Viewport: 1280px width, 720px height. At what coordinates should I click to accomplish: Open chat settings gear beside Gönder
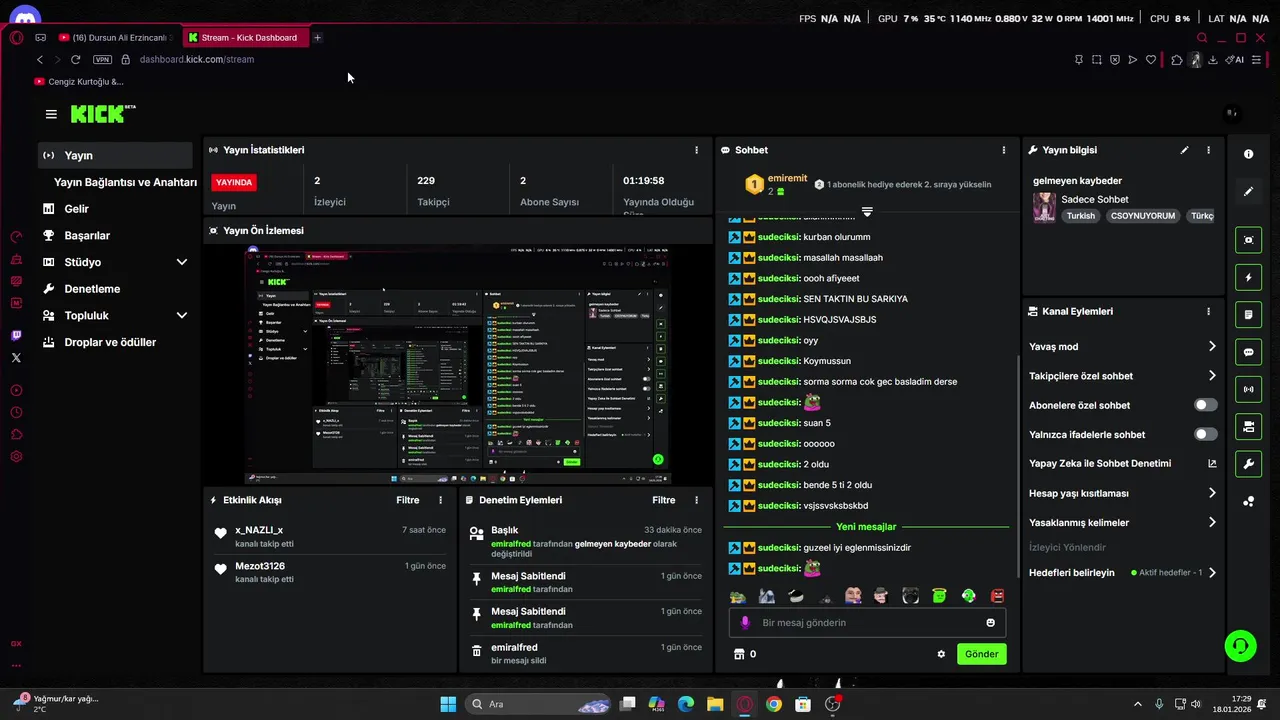(x=941, y=654)
